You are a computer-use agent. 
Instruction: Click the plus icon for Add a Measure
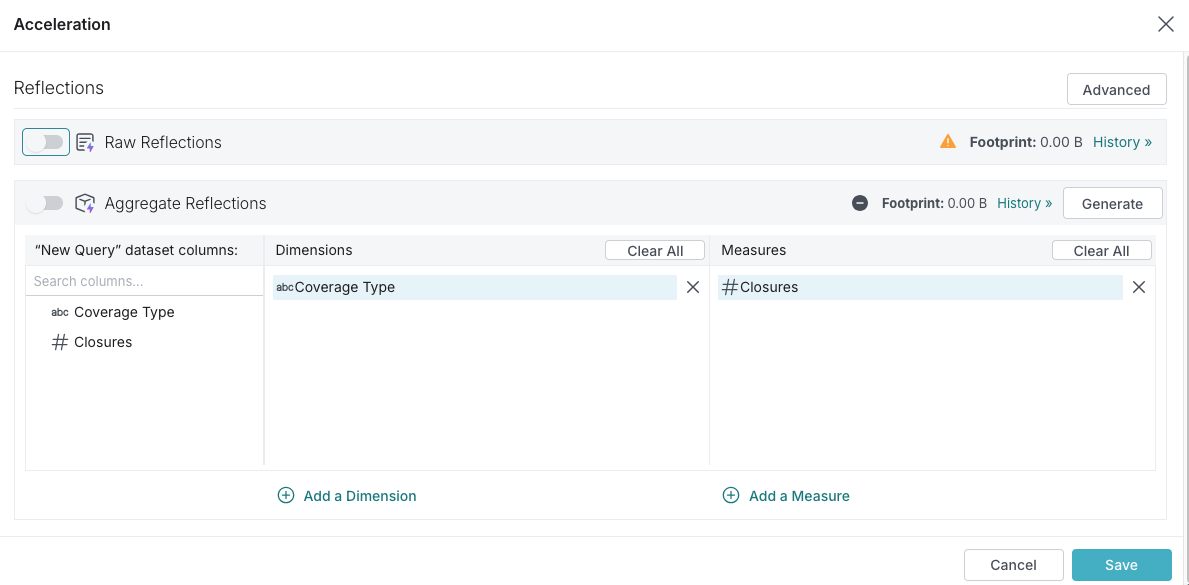[x=731, y=496]
